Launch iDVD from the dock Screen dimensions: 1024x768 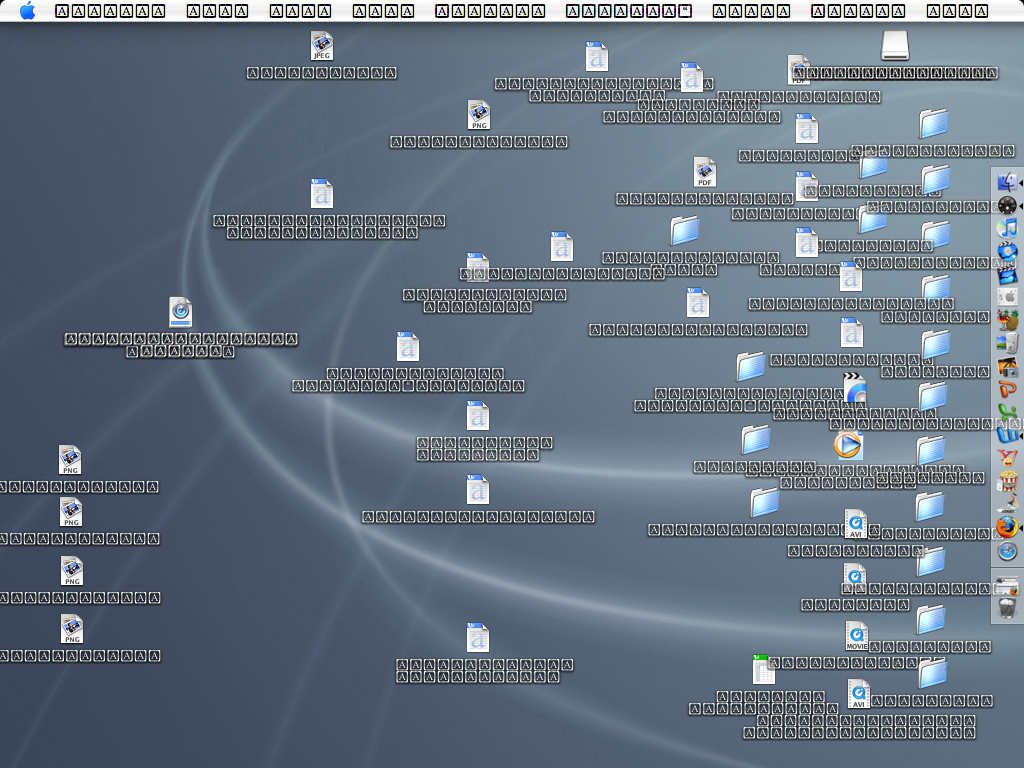point(1007,251)
